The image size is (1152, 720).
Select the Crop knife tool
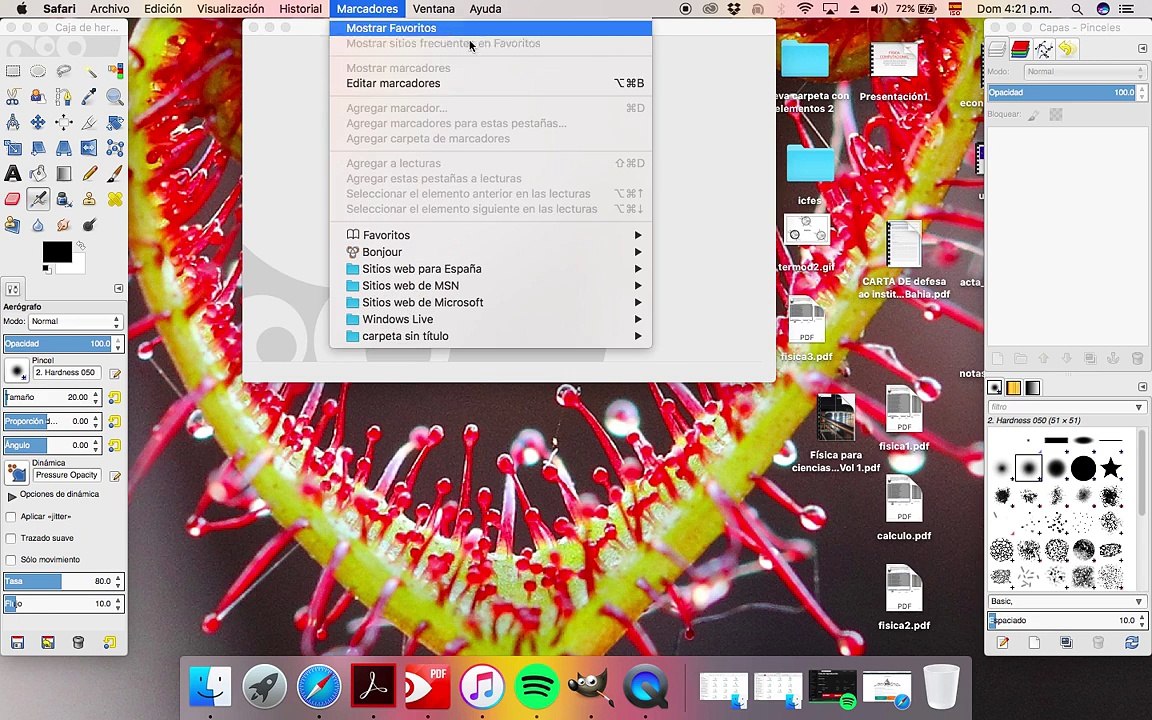click(90, 123)
